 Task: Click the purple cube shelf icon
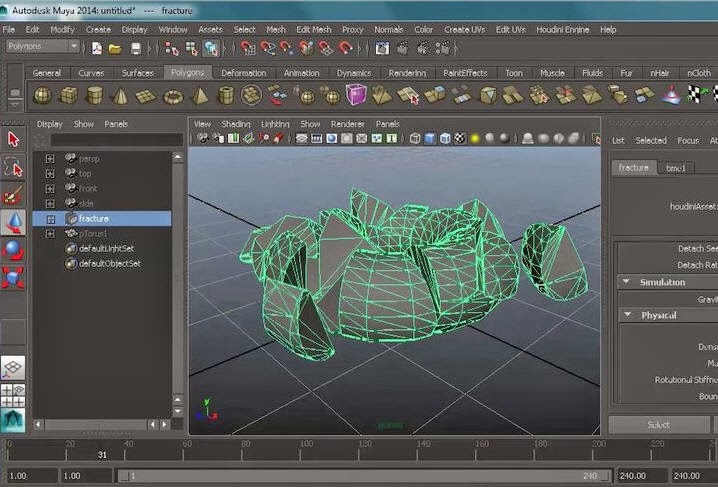tap(356, 95)
